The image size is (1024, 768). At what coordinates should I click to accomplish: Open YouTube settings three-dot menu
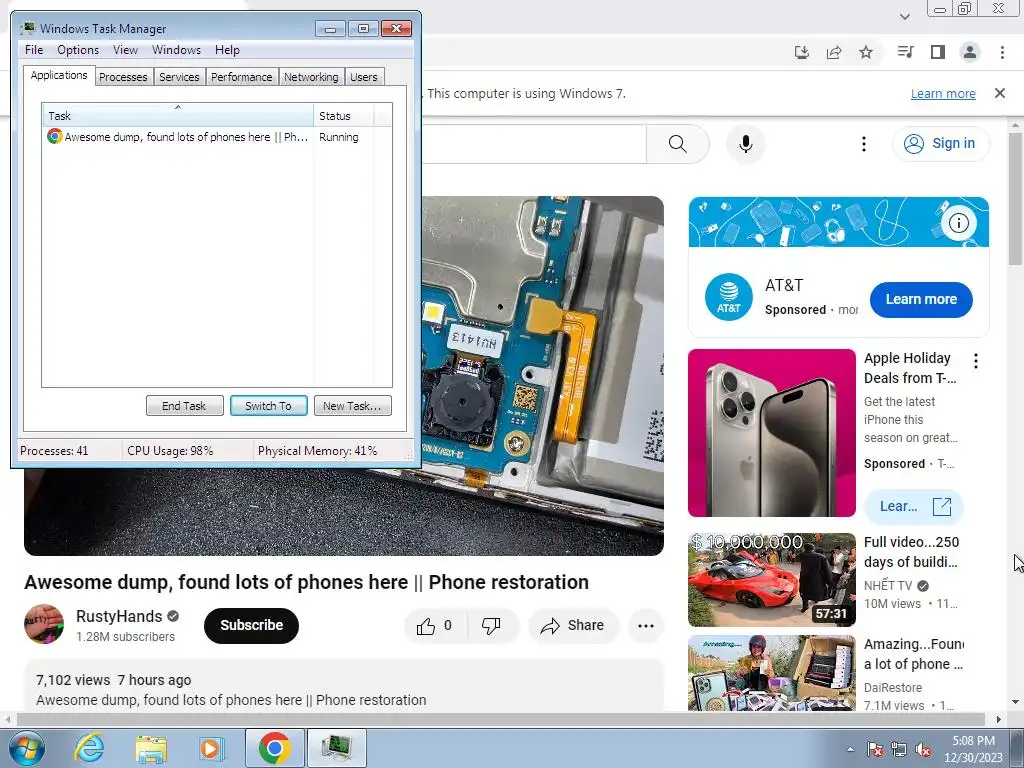[863, 144]
